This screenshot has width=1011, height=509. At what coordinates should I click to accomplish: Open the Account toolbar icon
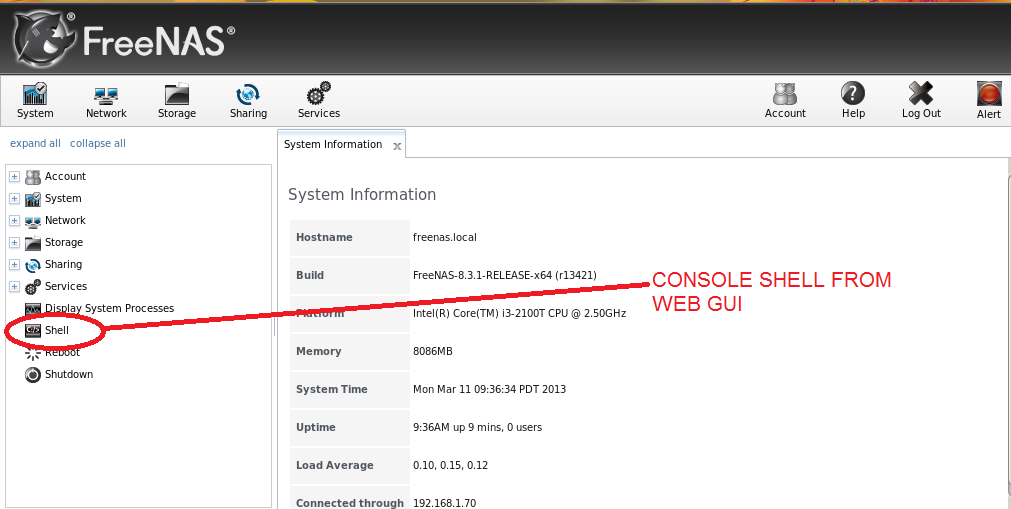coord(785,94)
